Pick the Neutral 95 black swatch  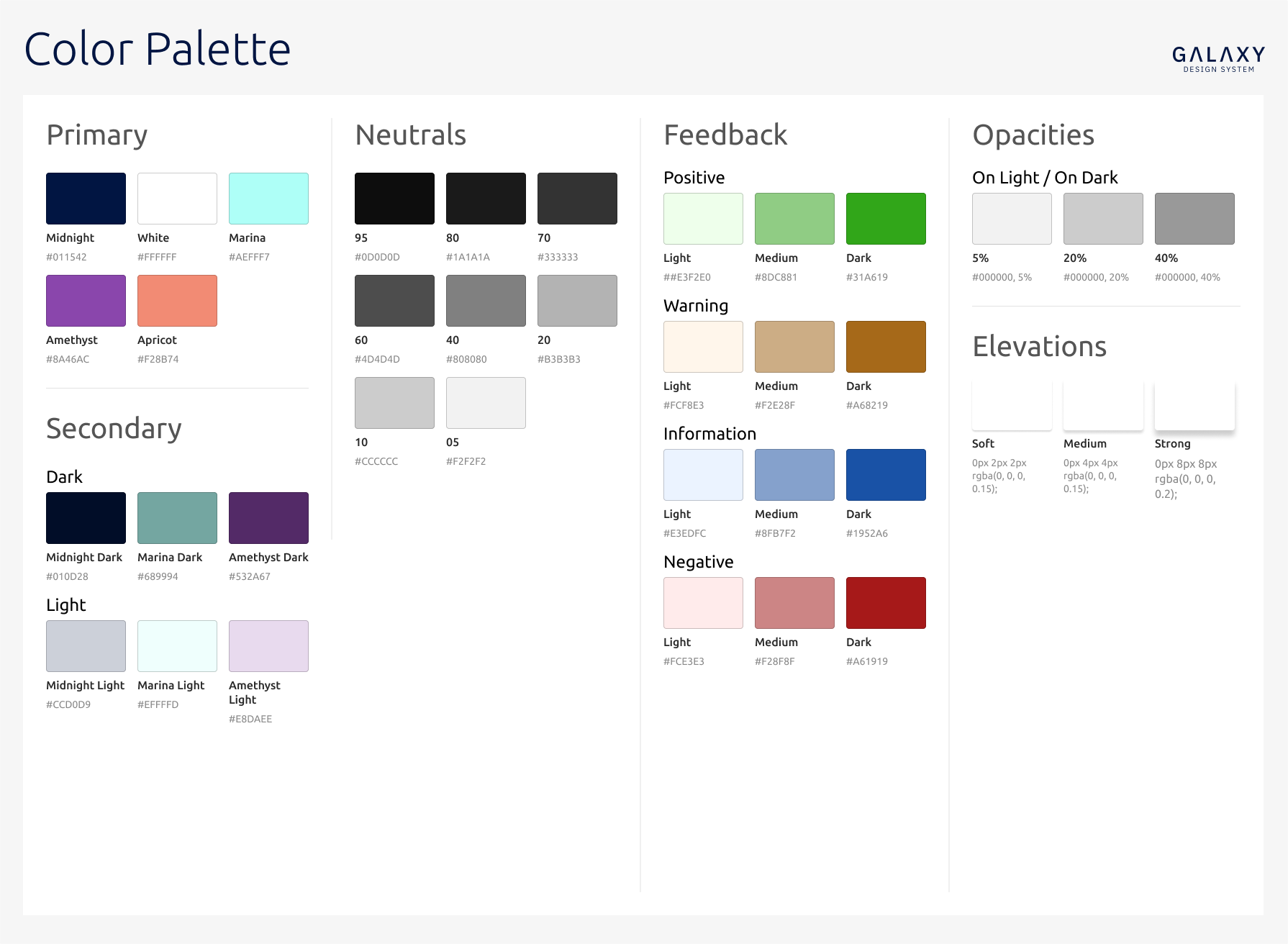tap(394, 199)
